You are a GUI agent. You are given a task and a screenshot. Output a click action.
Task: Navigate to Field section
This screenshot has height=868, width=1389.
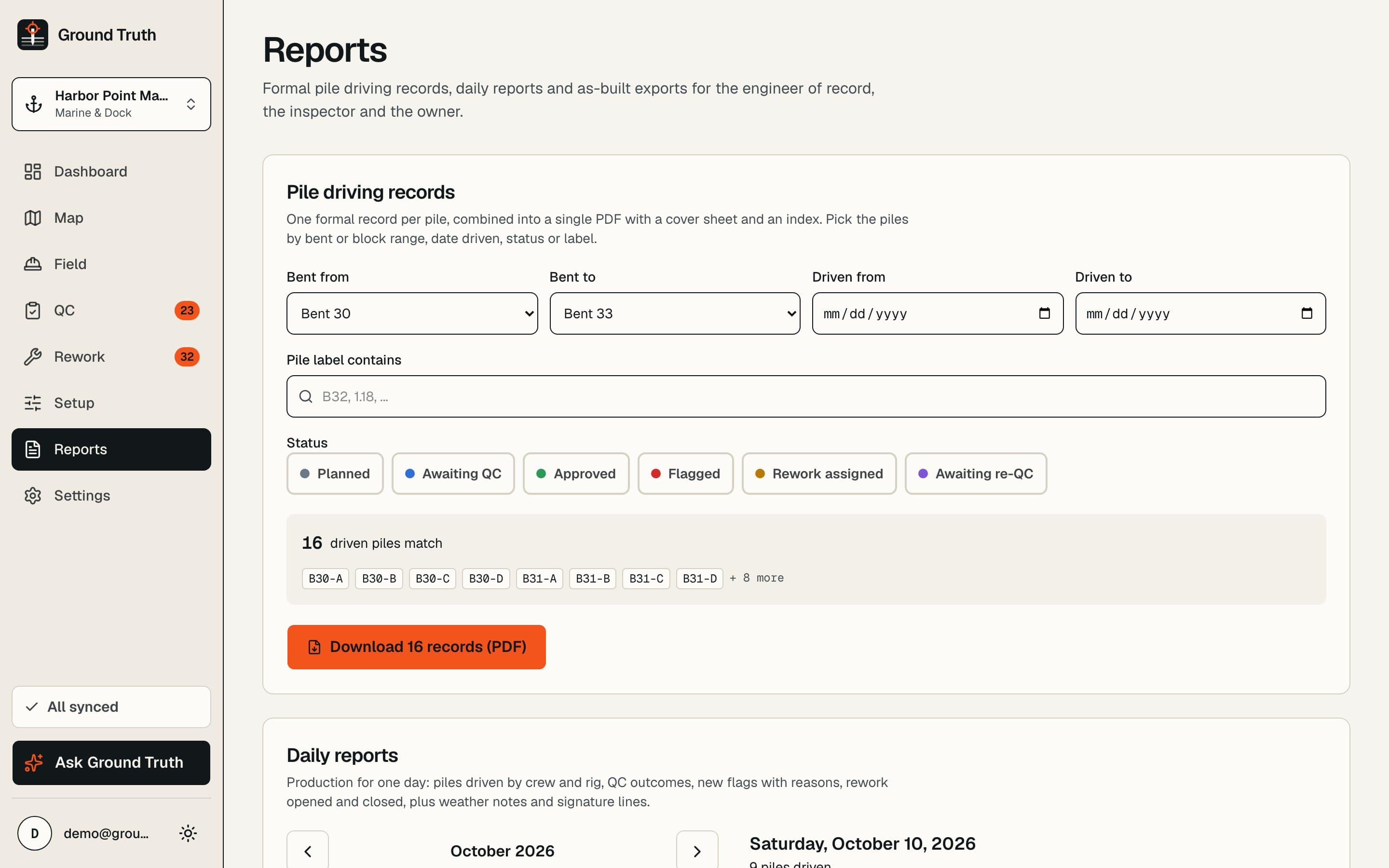pos(111,264)
